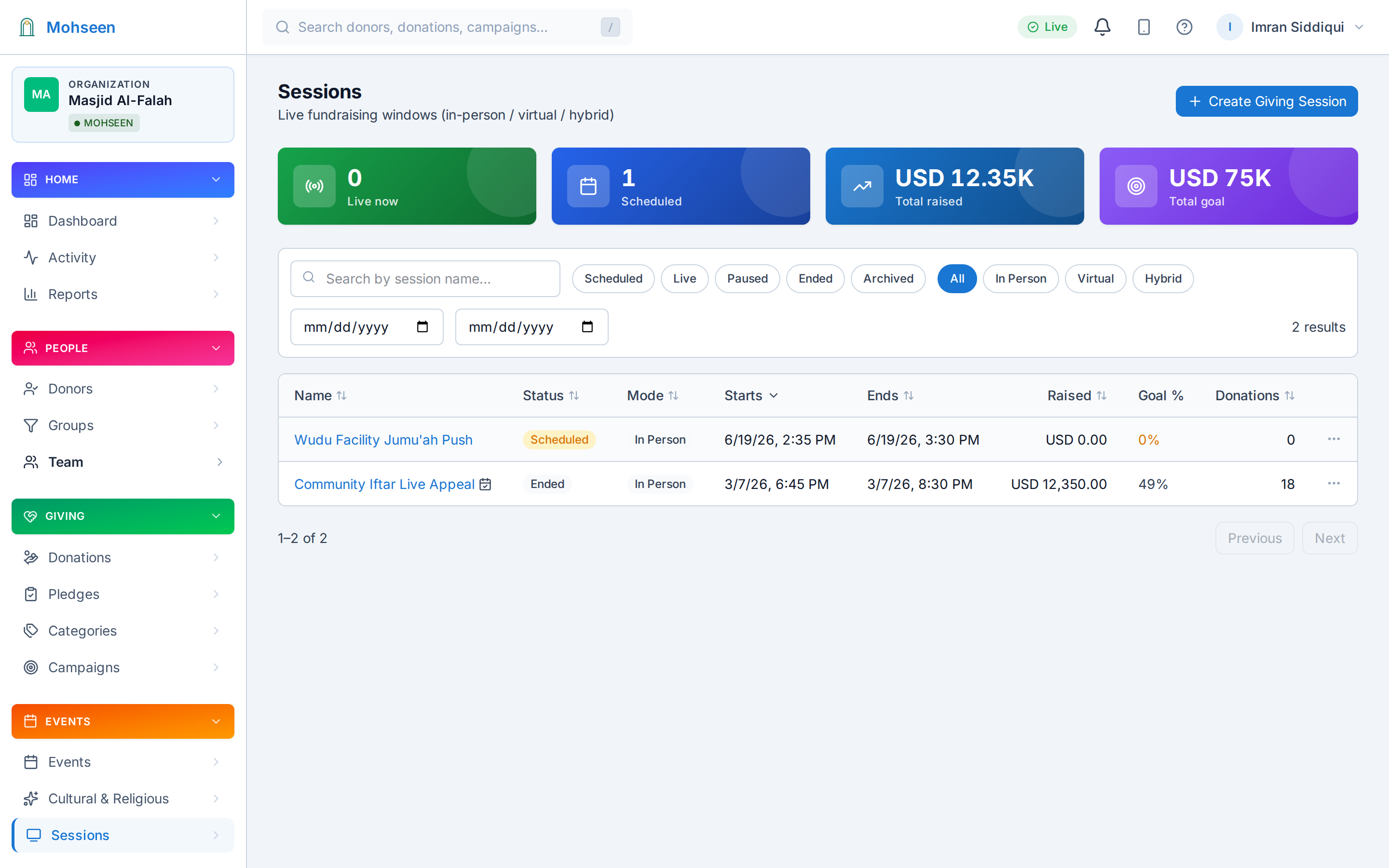The image size is (1389, 868).
Task: Open the Imran Siddiqui user menu arrow
Action: coord(1359,27)
